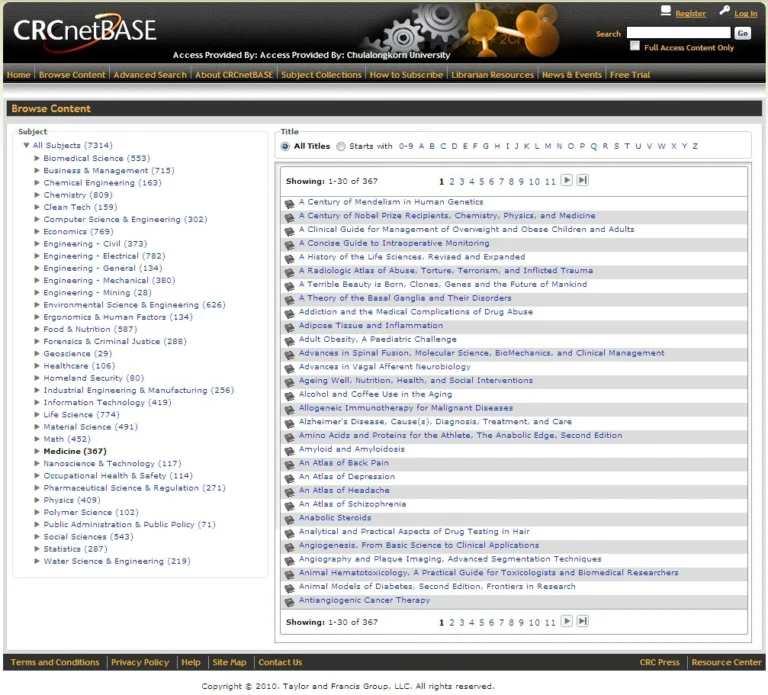Open the Terms and Conditions footer link
Screen dimensions: 768x695
tap(55, 662)
